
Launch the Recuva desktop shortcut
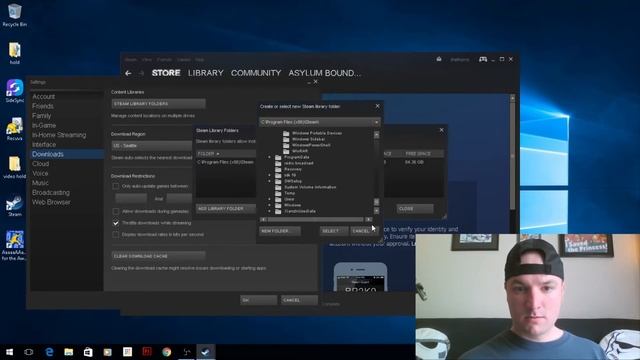click(x=15, y=129)
